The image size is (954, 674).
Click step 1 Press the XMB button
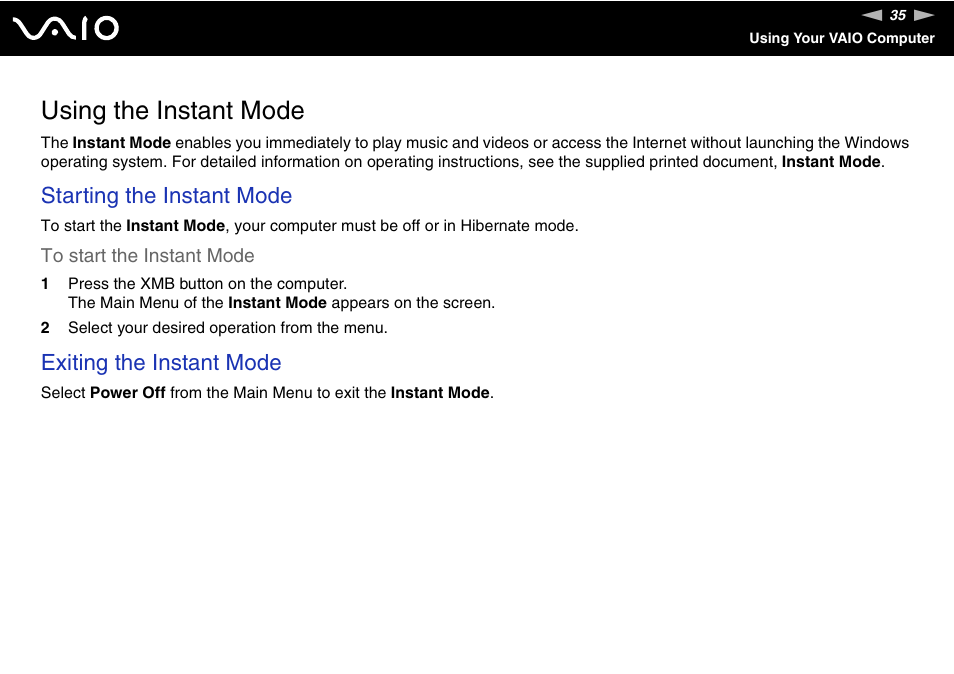click(x=207, y=283)
